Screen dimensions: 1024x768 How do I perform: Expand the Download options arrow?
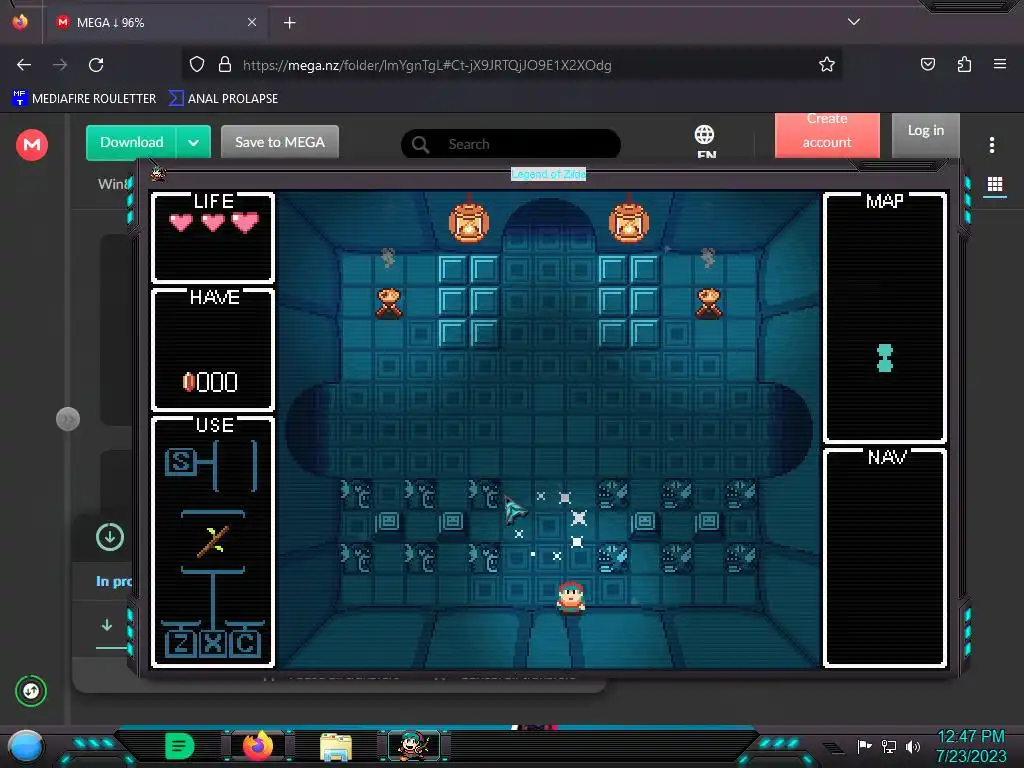(193, 142)
